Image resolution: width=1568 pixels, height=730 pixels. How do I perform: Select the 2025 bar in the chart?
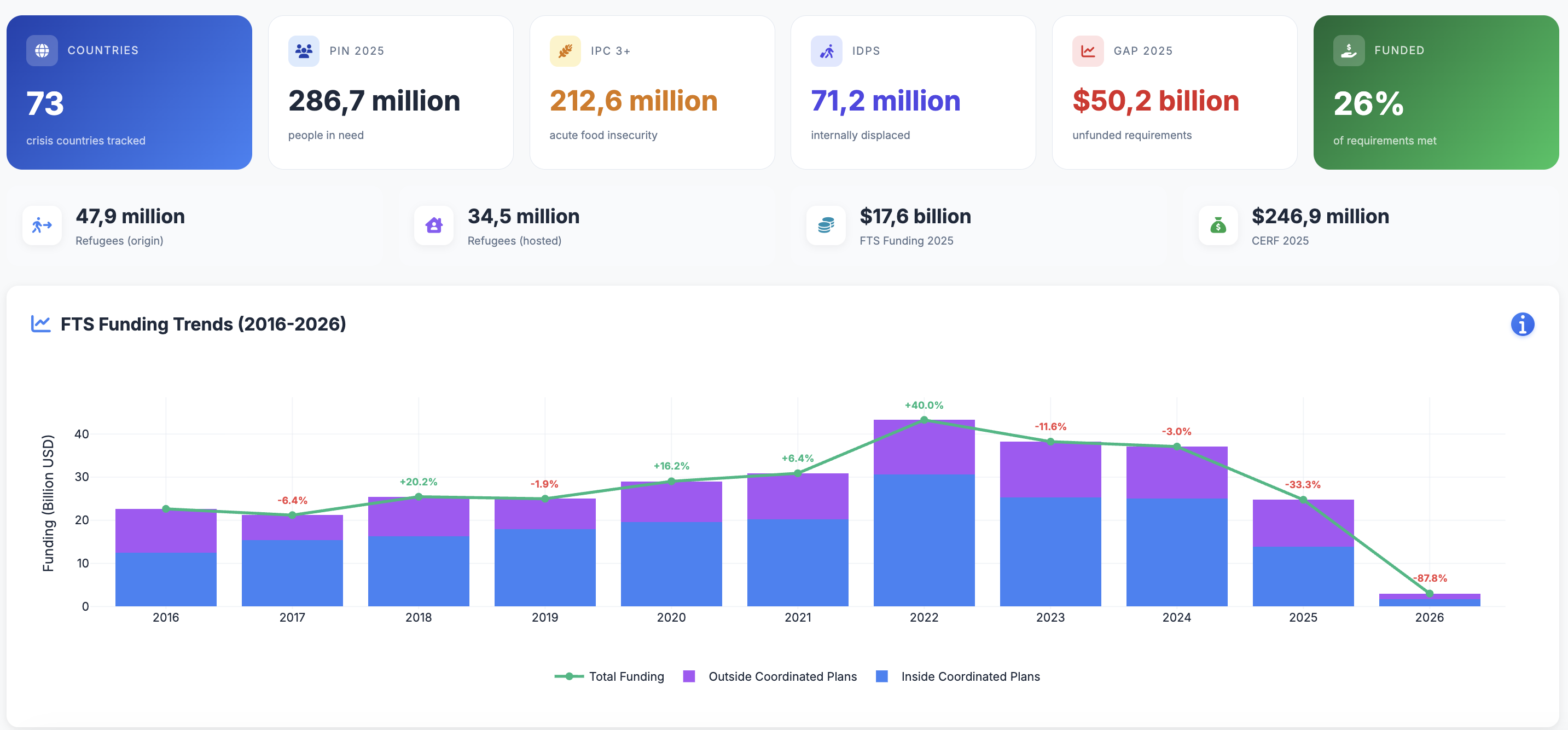[1303, 554]
